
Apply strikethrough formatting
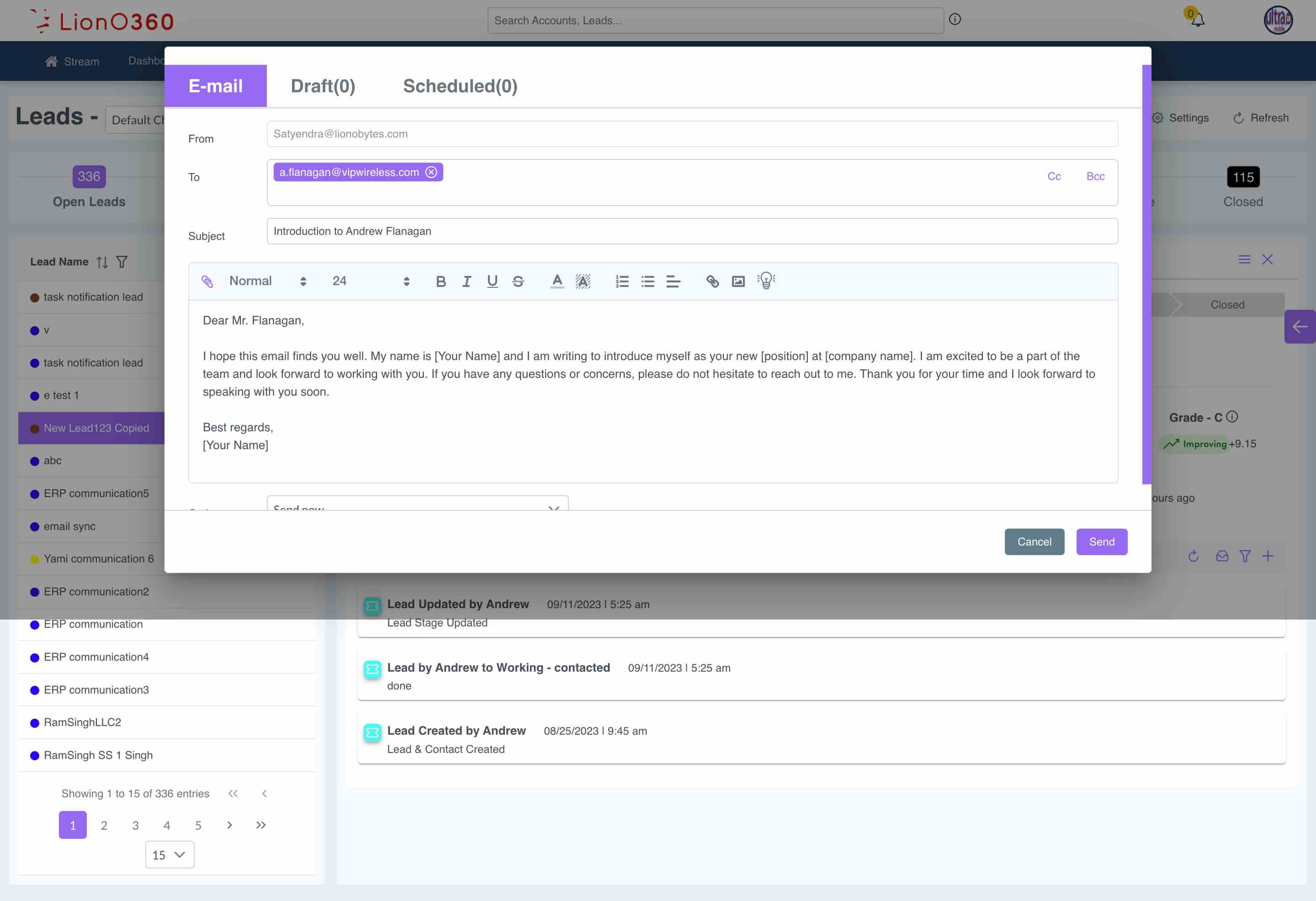pos(518,281)
